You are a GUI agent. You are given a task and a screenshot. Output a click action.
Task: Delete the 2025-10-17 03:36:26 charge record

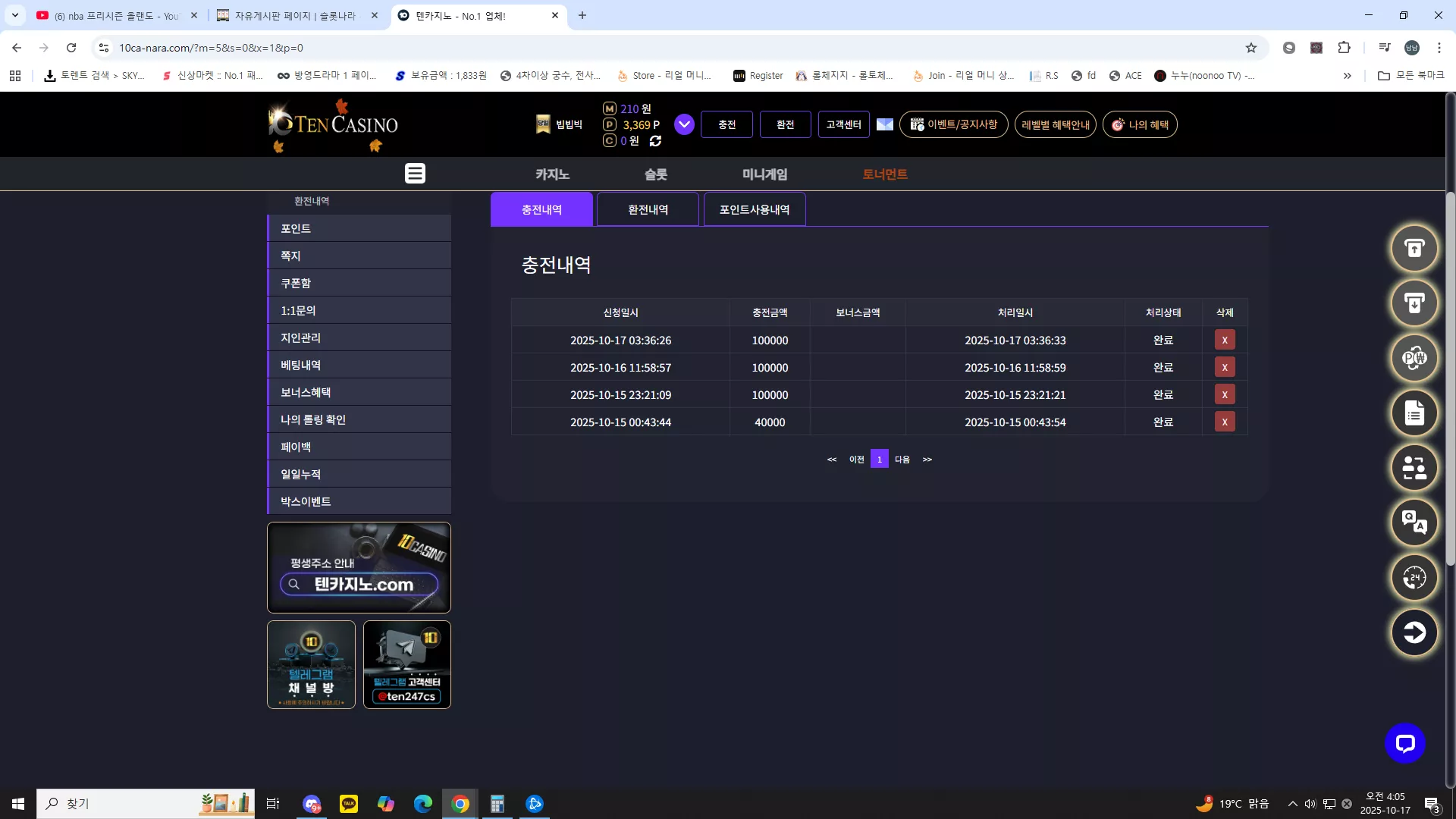[1225, 340]
